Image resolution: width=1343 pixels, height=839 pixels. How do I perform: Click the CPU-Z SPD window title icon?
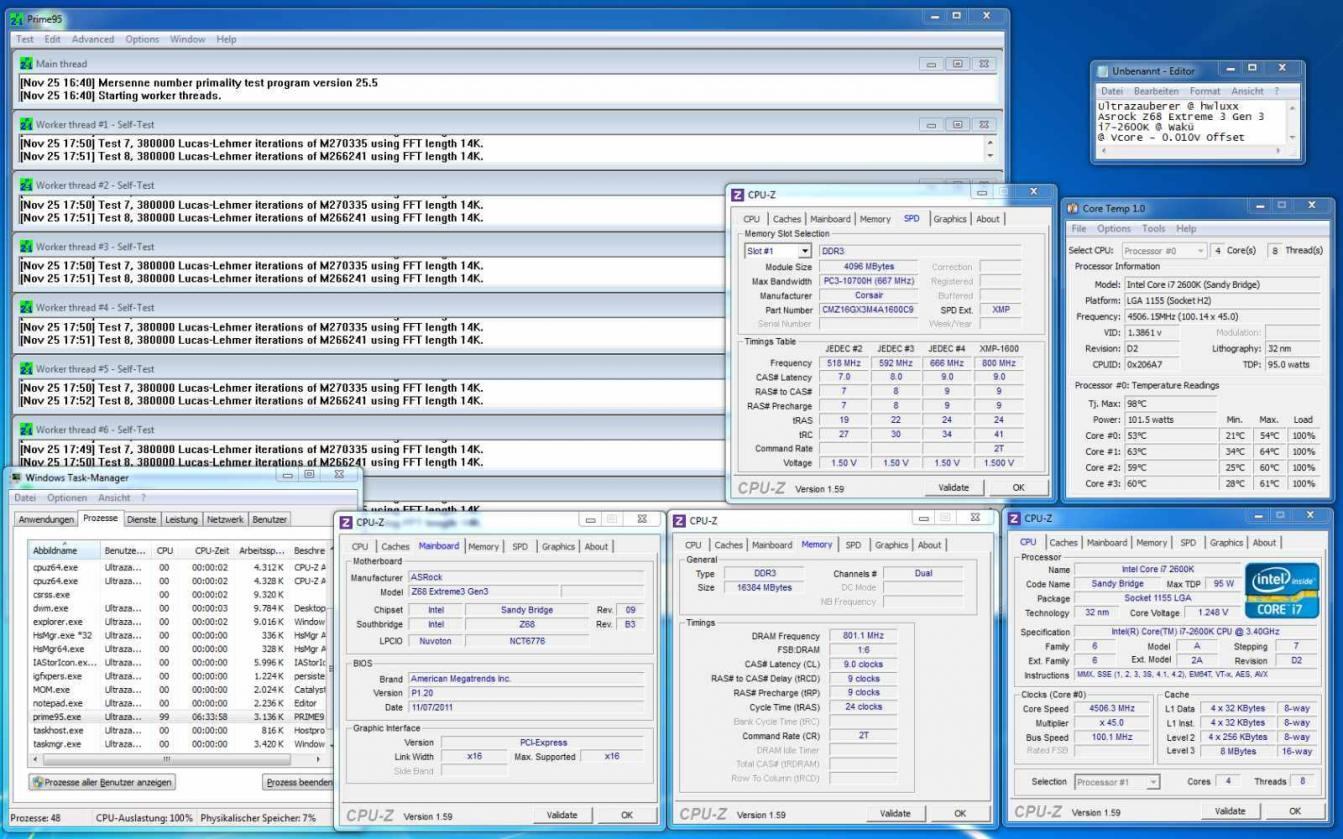coord(738,194)
